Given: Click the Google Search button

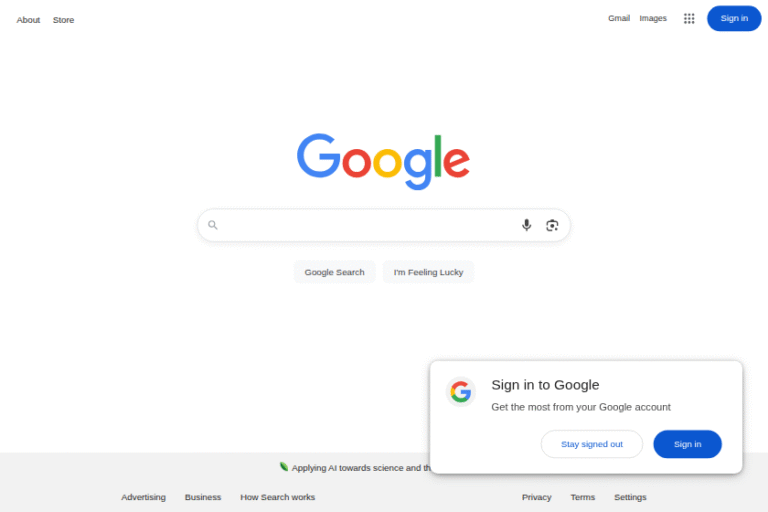Looking at the screenshot, I should click(335, 272).
